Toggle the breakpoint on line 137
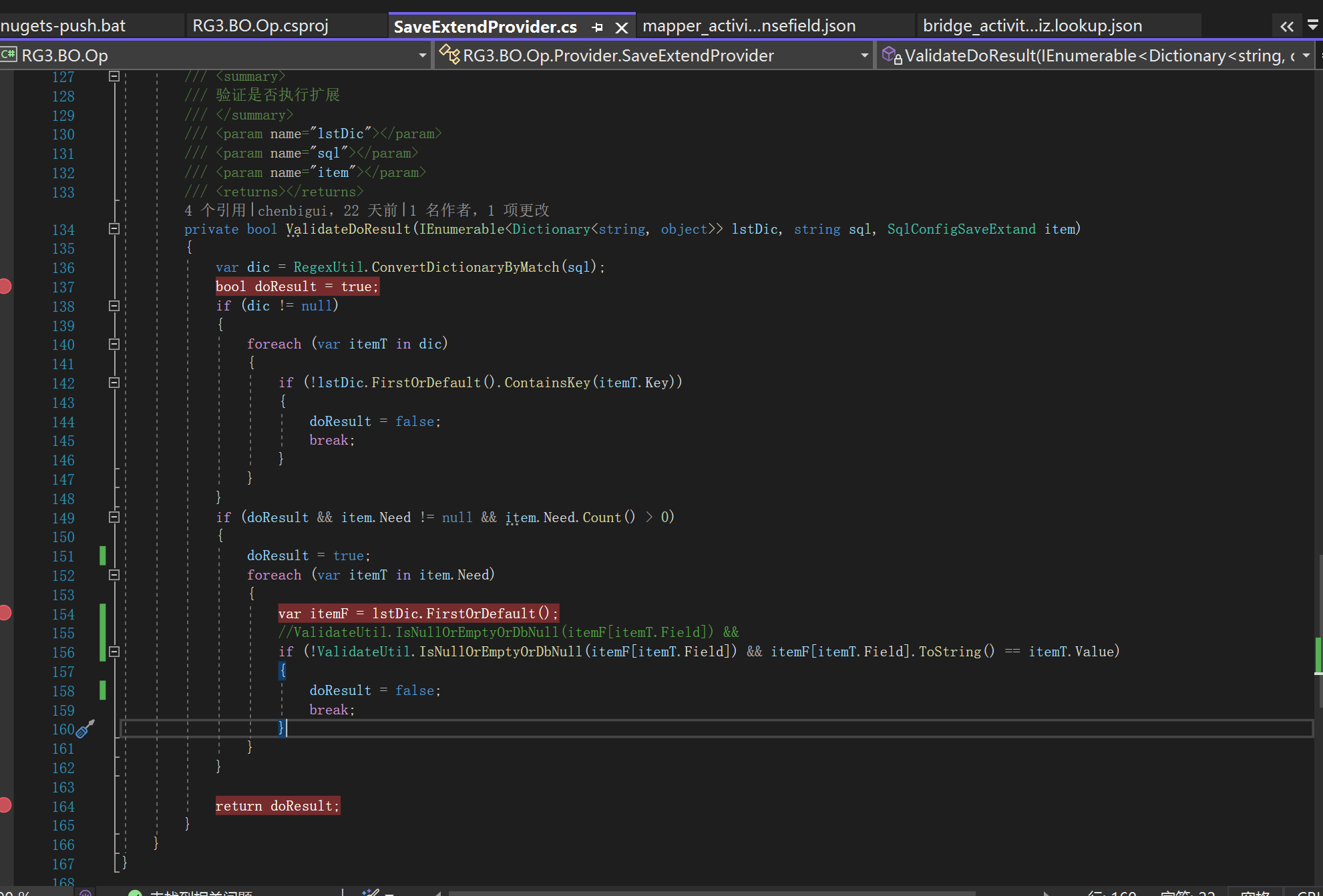Screen dimensions: 1323x896 [5, 286]
